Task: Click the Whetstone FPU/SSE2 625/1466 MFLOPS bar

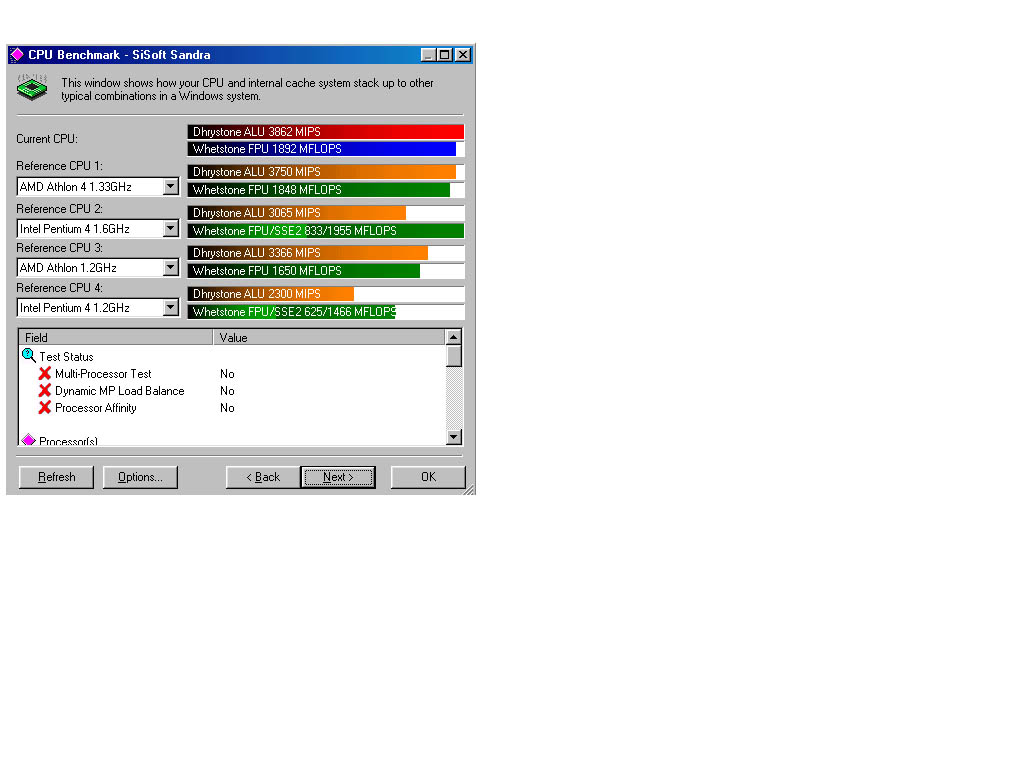Action: pos(292,312)
